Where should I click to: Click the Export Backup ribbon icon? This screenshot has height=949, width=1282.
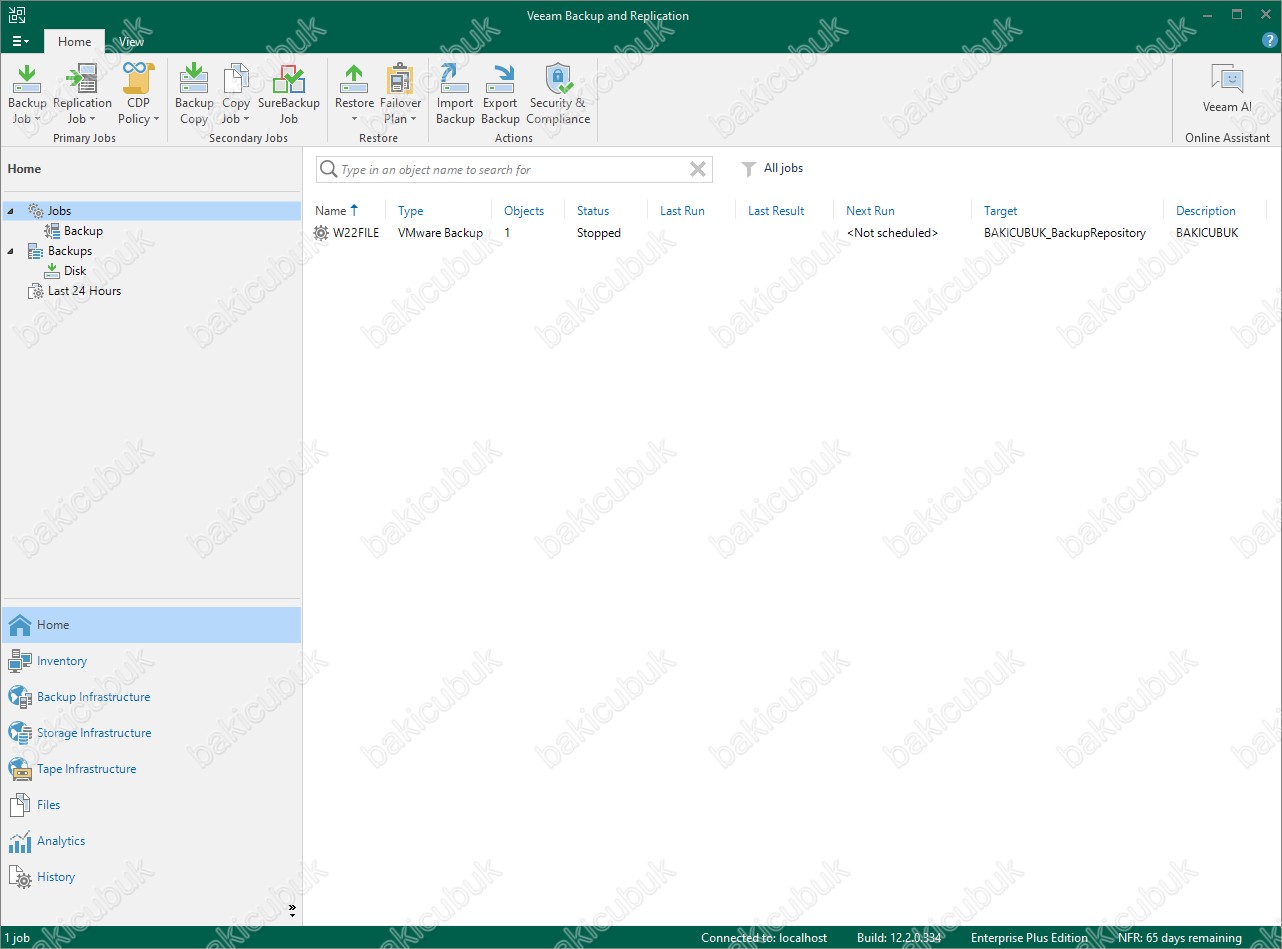click(500, 78)
